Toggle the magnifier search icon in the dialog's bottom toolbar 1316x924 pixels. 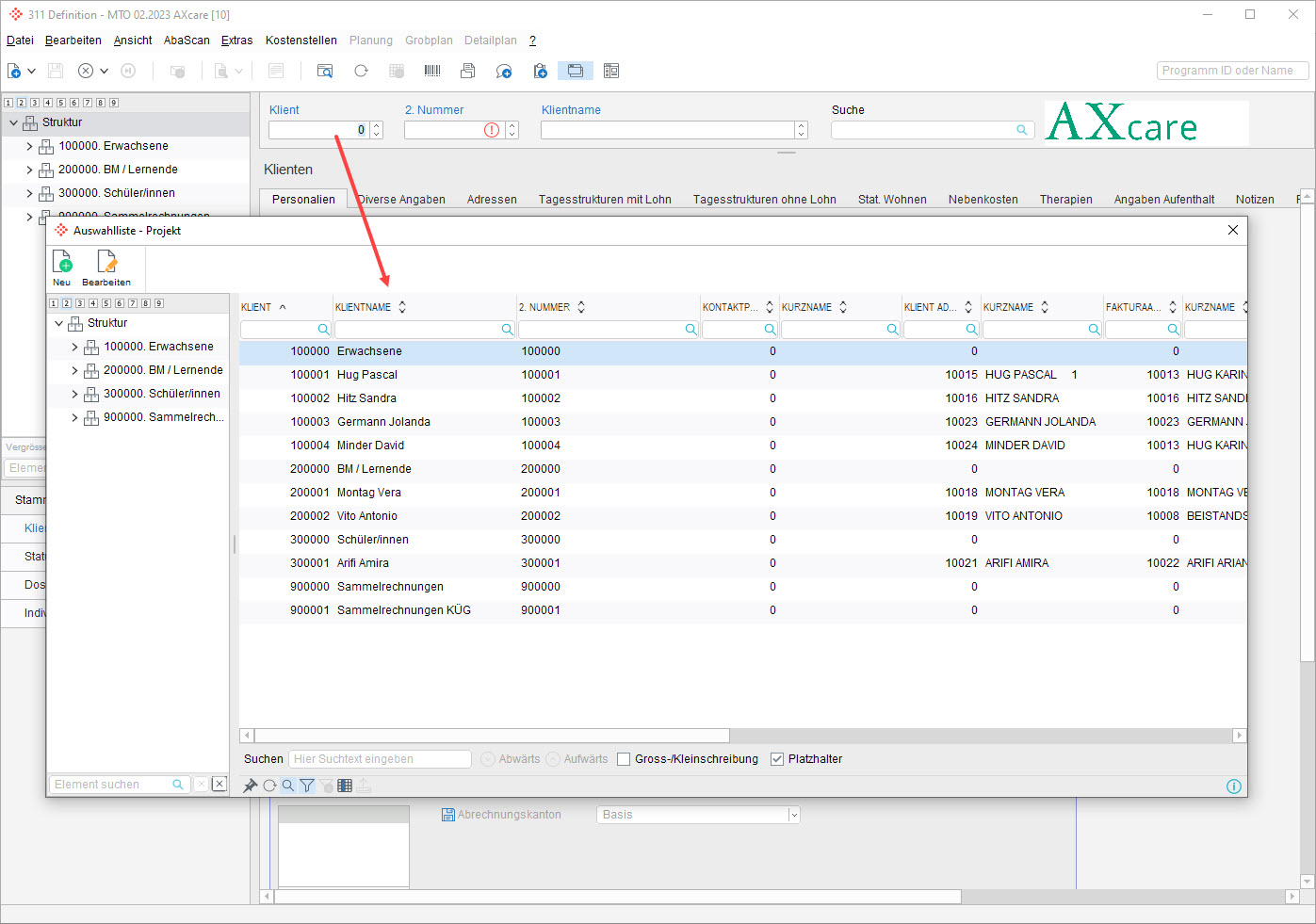pyautogui.click(x=288, y=786)
